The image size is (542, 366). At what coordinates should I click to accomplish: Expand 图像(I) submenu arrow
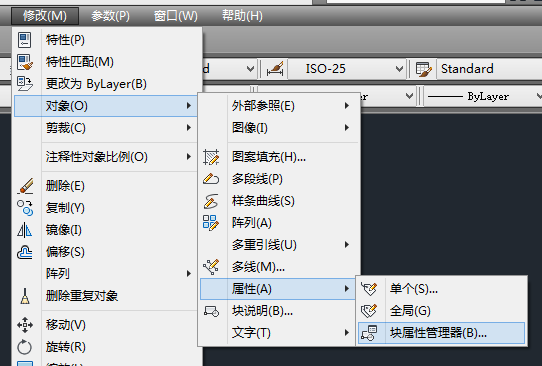[347, 128]
